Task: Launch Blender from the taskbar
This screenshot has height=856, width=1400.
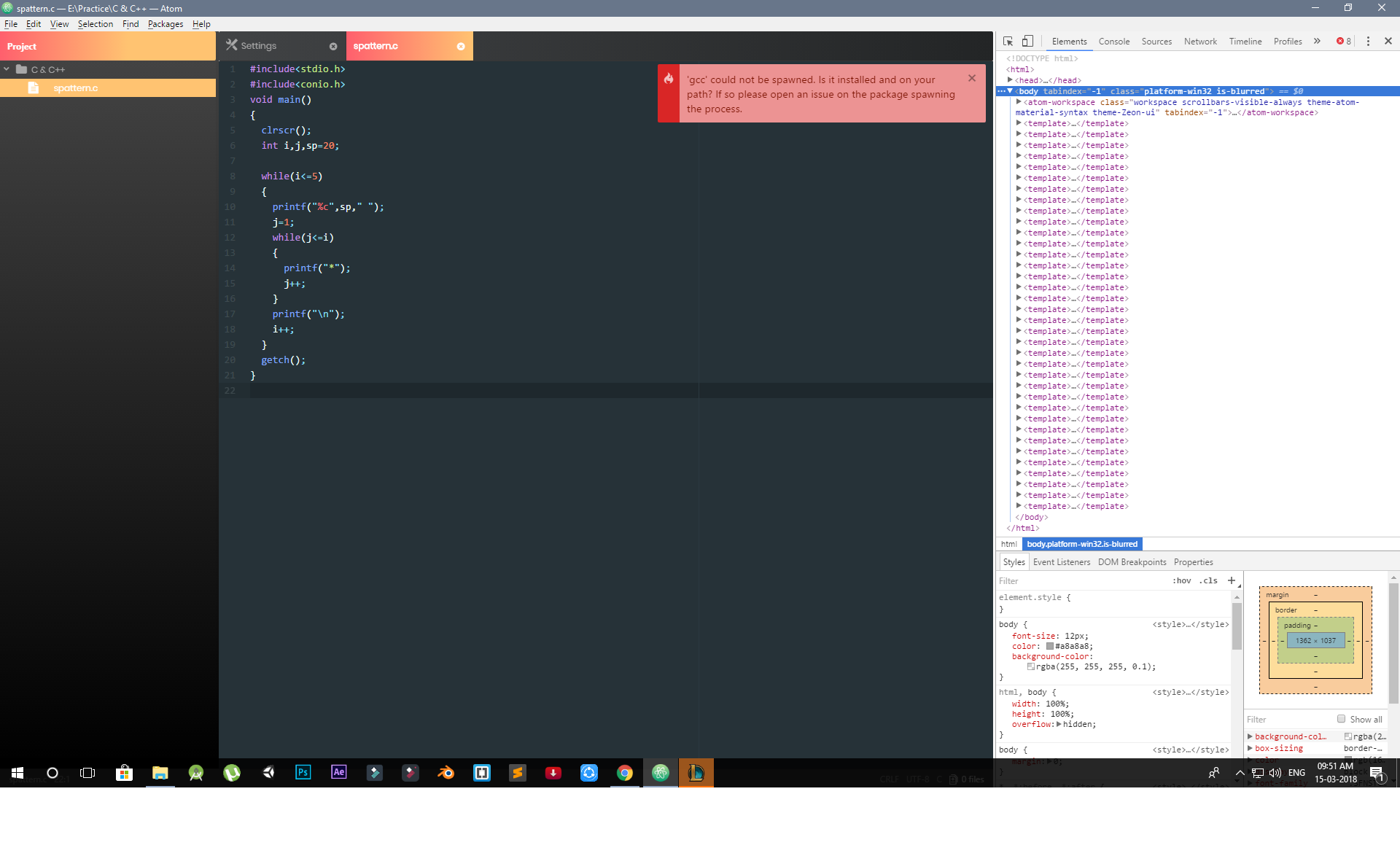Action: pyautogui.click(x=446, y=773)
